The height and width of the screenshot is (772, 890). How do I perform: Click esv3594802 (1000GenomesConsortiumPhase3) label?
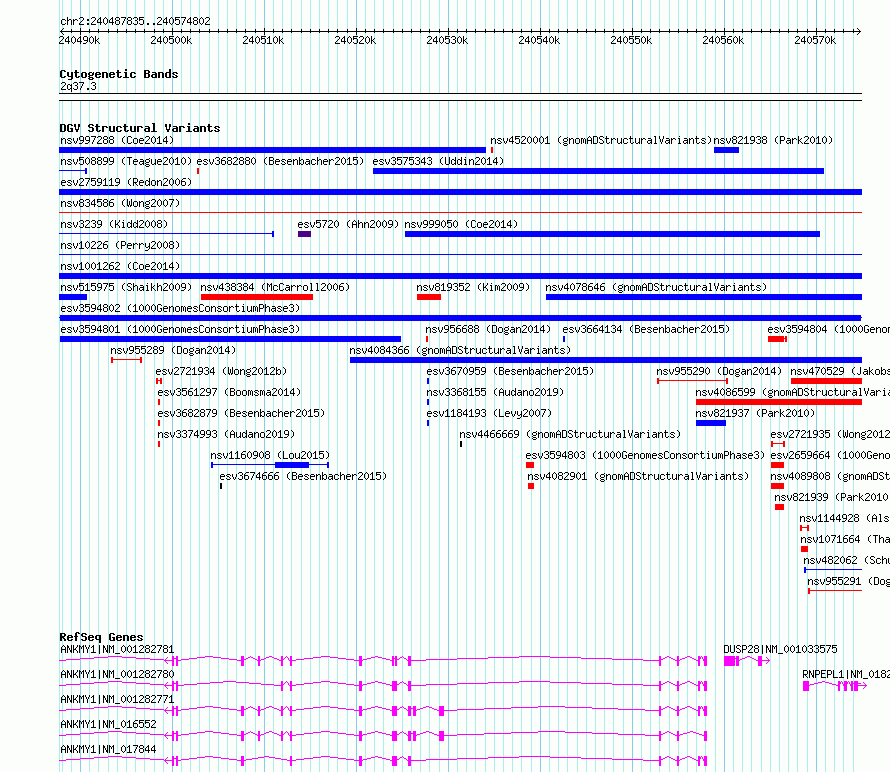[180, 308]
